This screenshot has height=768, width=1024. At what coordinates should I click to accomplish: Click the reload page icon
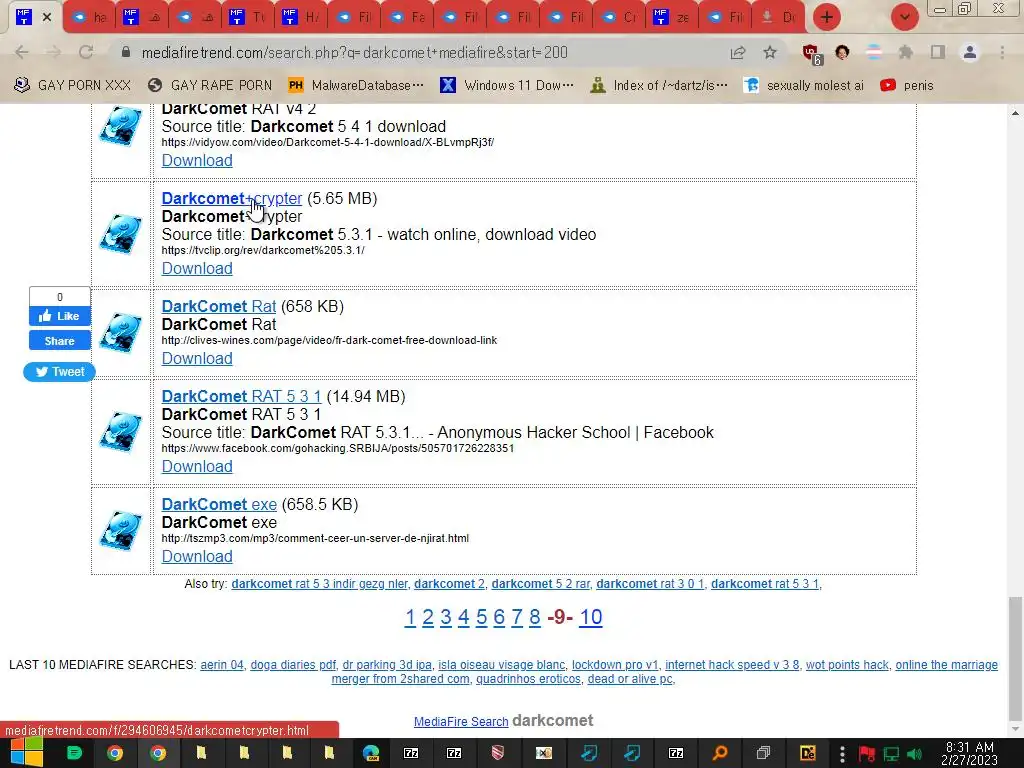point(86,52)
